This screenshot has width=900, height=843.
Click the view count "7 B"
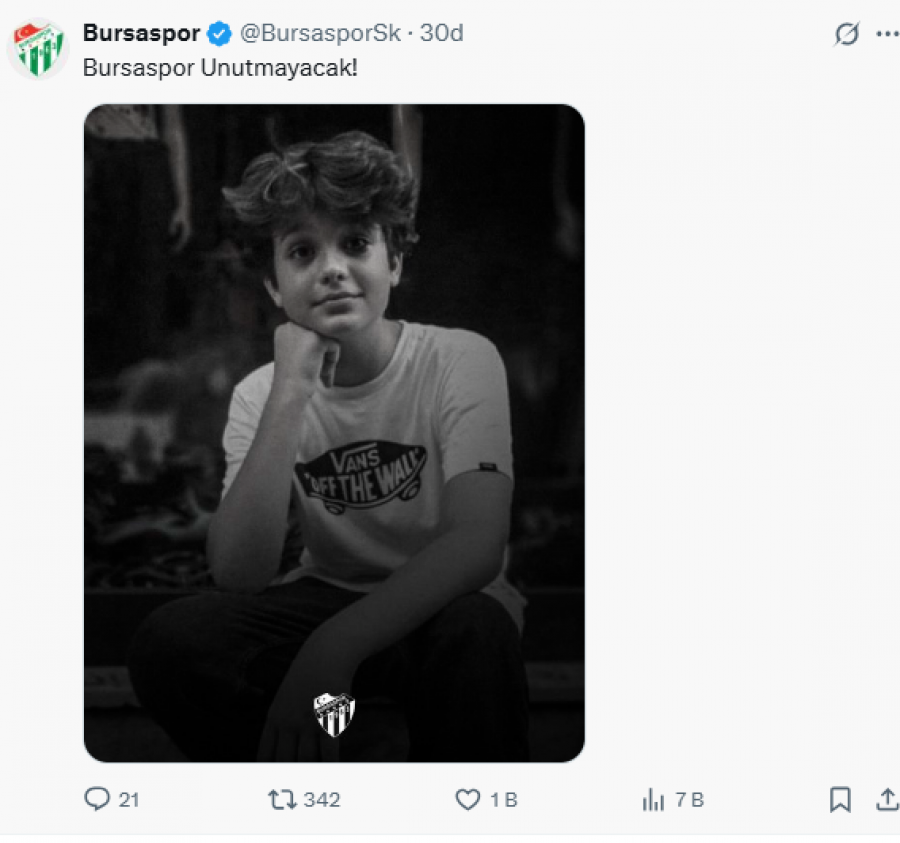point(689,800)
